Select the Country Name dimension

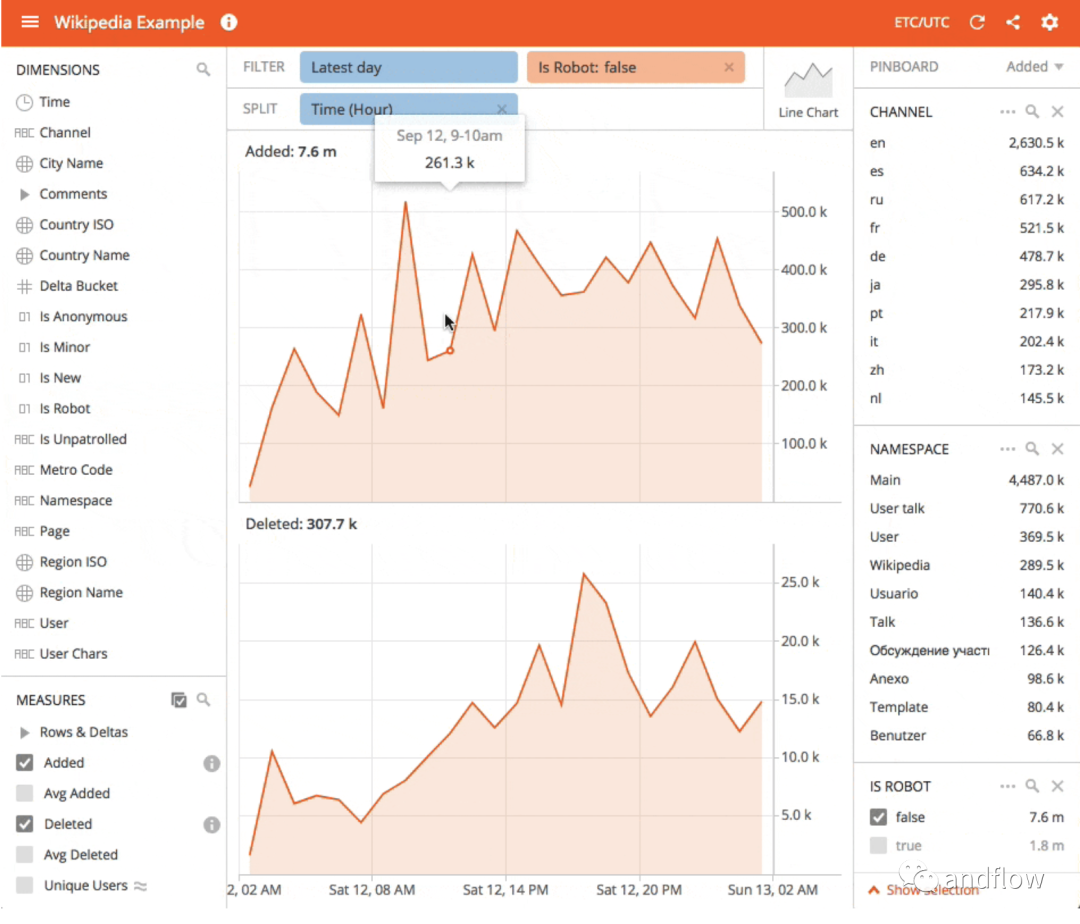tap(85, 255)
